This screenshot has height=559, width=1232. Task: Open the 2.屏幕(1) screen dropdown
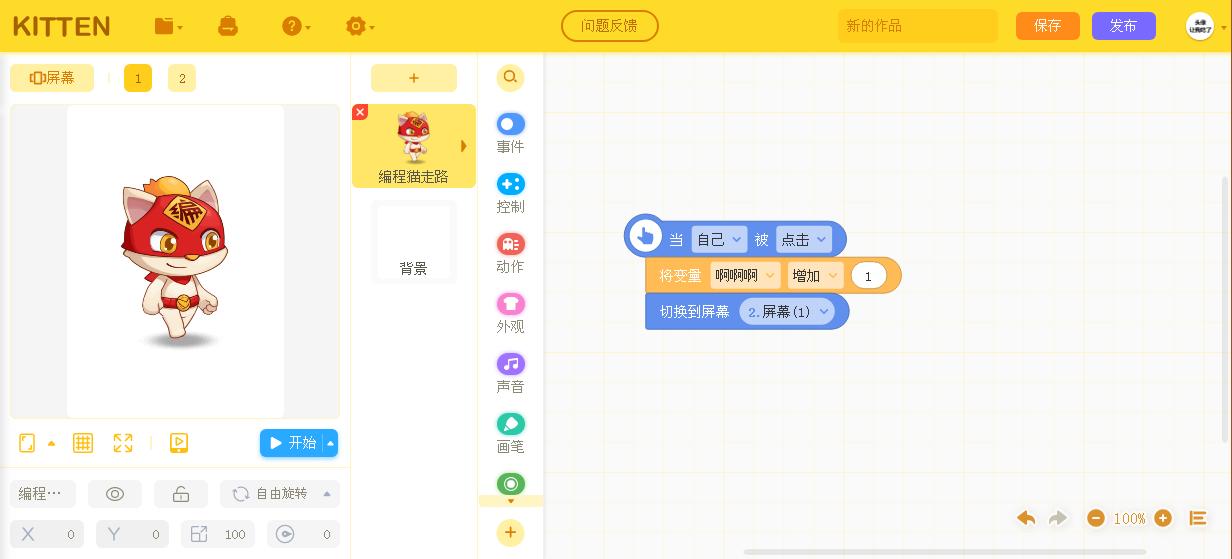click(x=787, y=311)
